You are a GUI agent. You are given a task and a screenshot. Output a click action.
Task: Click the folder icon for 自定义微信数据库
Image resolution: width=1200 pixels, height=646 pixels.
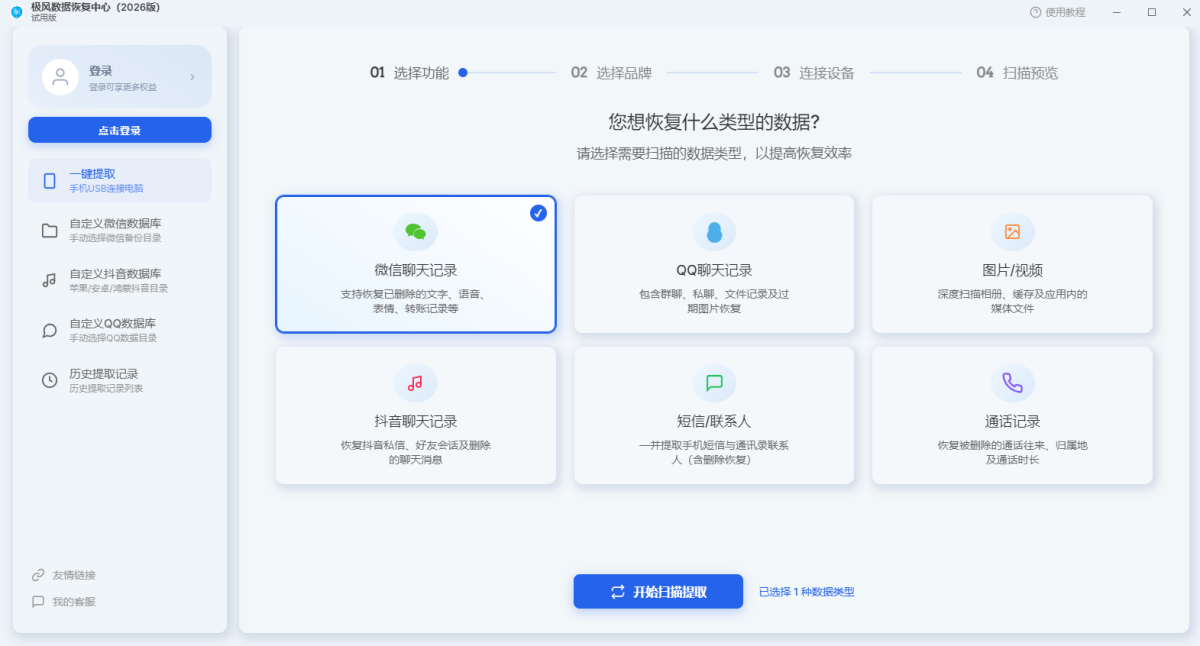pyautogui.click(x=49, y=231)
